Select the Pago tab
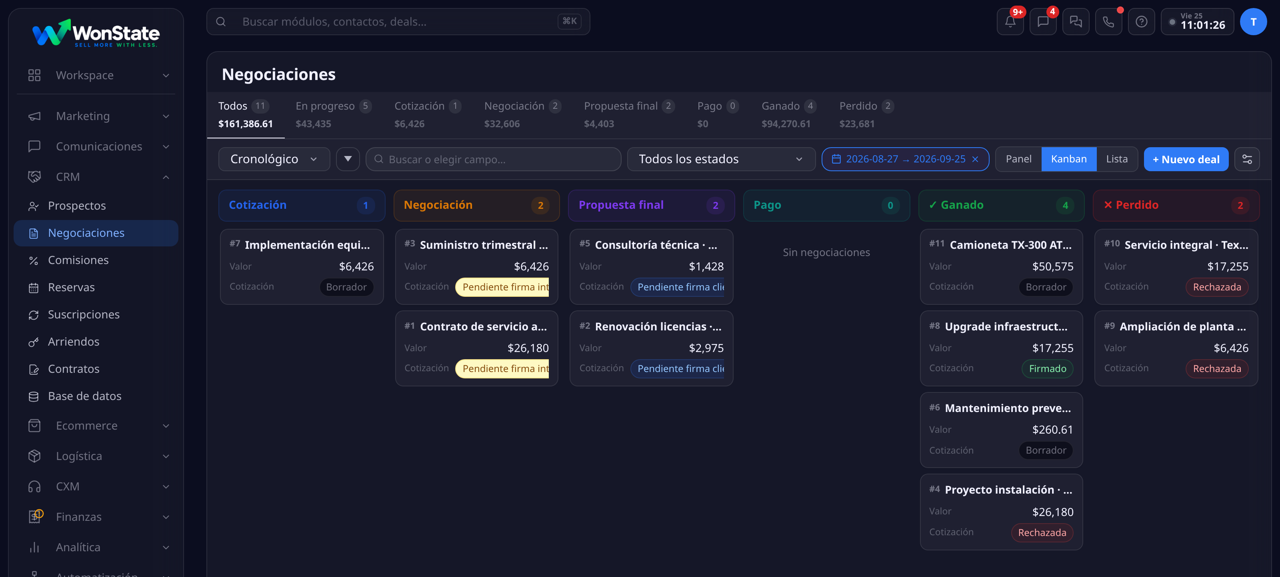The width and height of the screenshot is (1280, 577). (717, 114)
